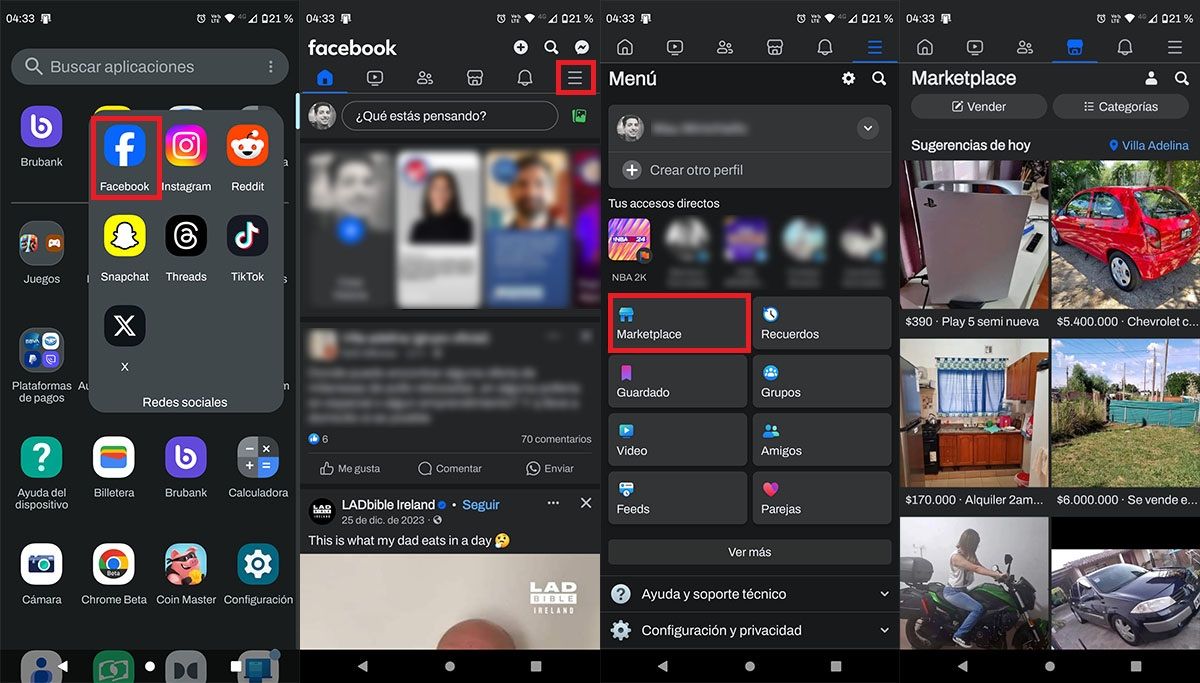Switch to the video tab in Facebook feed

pos(375,78)
